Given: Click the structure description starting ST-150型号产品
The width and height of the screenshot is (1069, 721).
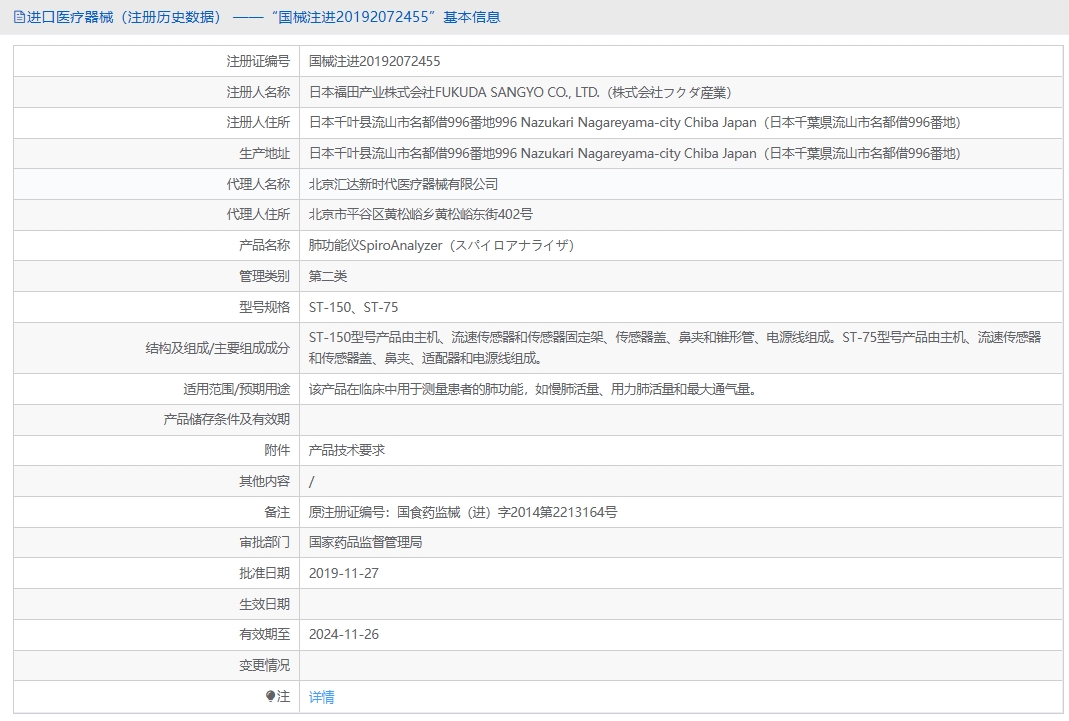Looking at the screenshot, I should tap(675, 348).
